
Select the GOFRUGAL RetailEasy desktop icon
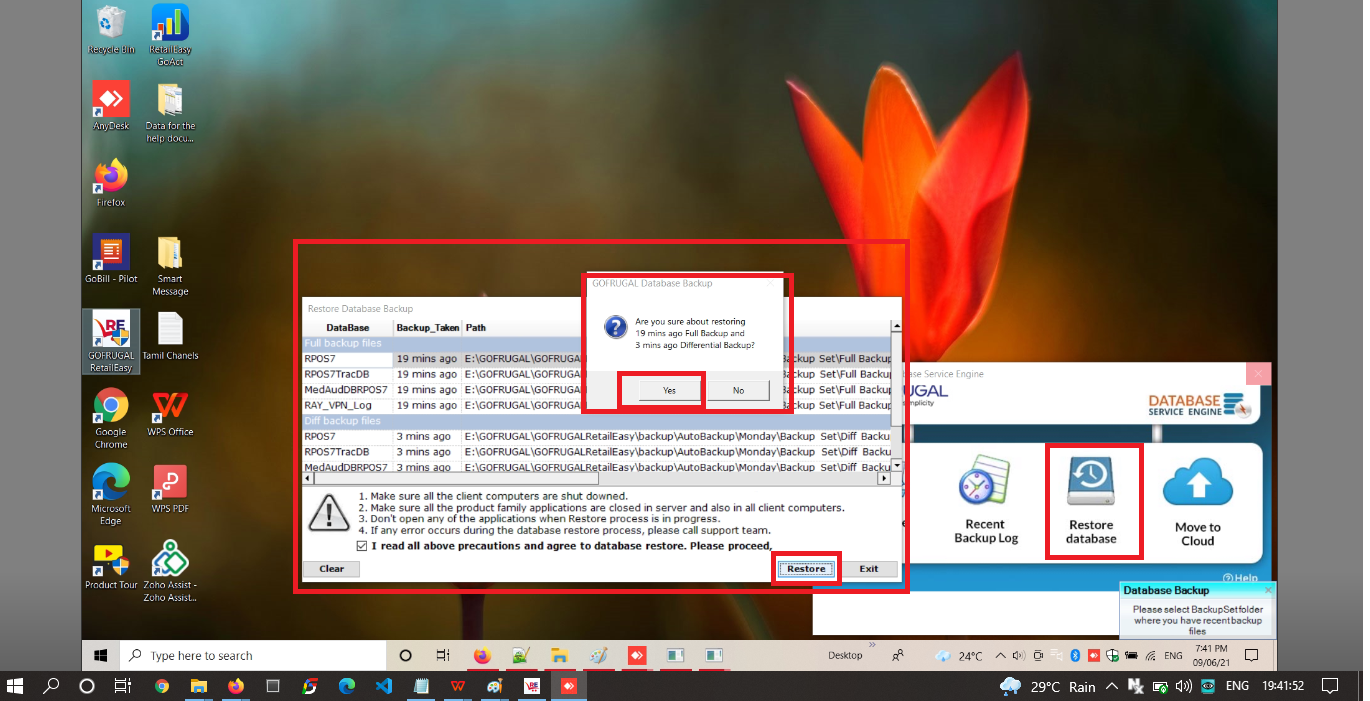pyautogui.click(x=111, y=341)
